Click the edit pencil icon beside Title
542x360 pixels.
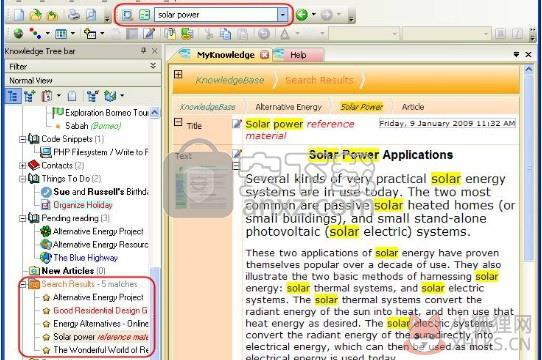click(237, 123)
